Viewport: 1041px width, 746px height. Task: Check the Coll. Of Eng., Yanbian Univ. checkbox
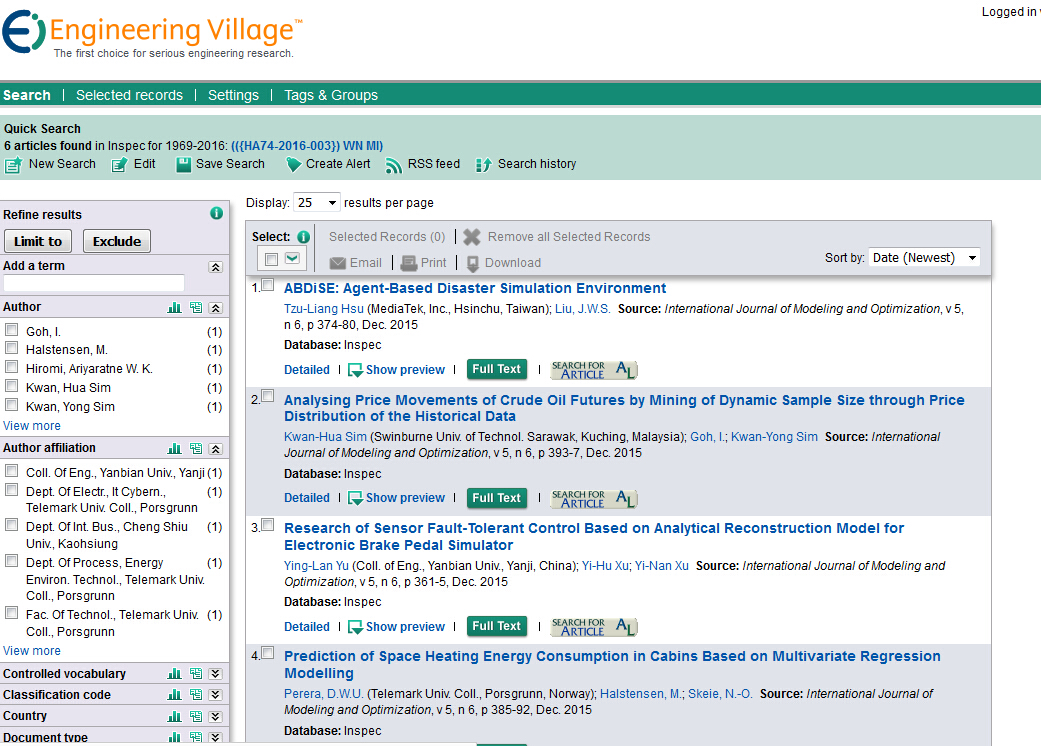[x=11, y=471]
